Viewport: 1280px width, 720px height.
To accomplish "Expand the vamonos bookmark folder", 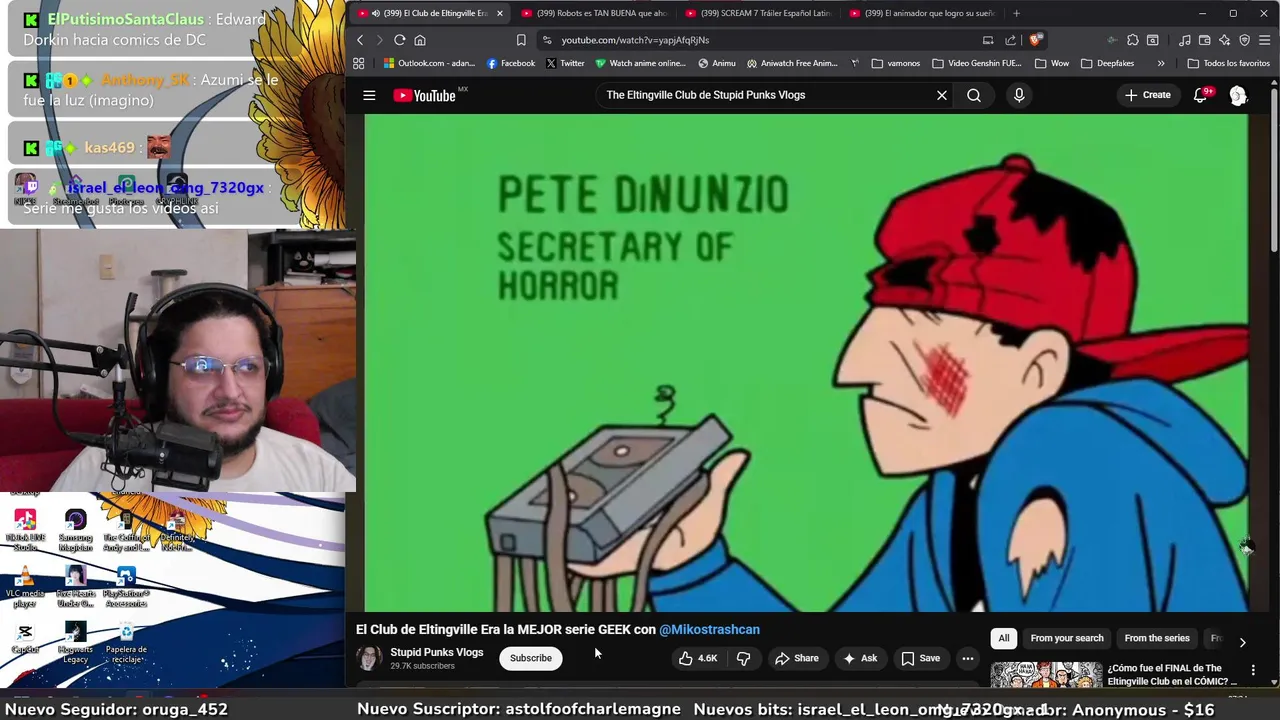I will click(896, 63).
